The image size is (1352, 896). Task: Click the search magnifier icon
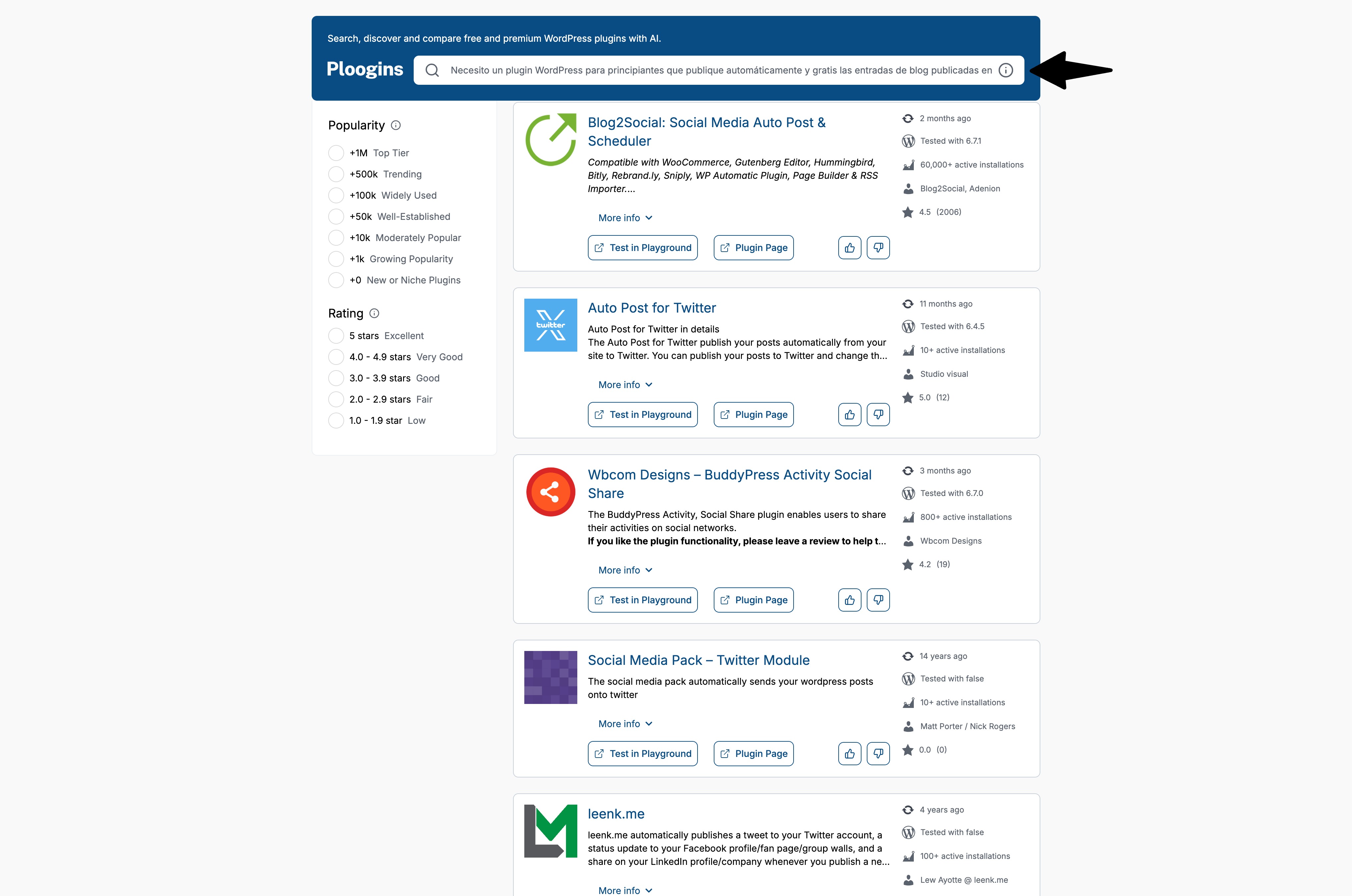click(432, 70)
